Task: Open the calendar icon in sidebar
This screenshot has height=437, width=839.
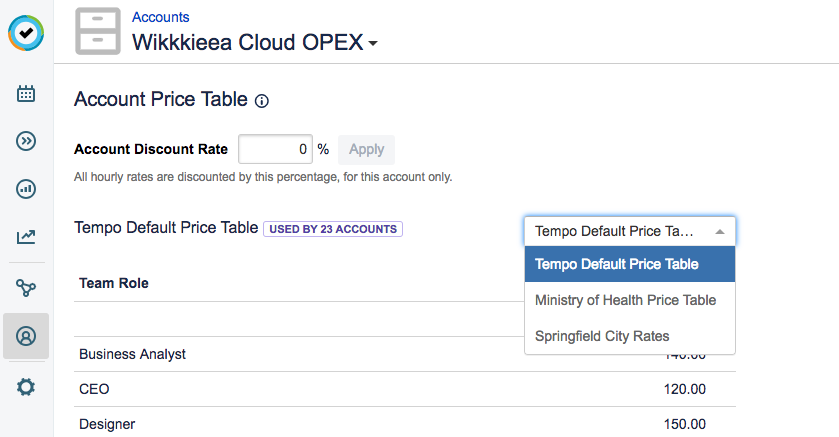Action: (x=26, y=94)
